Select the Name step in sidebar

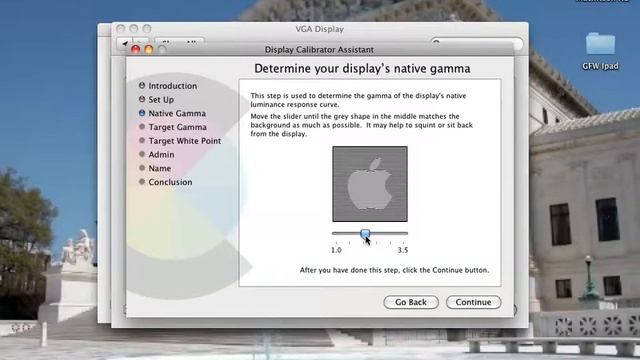point(155,168)
